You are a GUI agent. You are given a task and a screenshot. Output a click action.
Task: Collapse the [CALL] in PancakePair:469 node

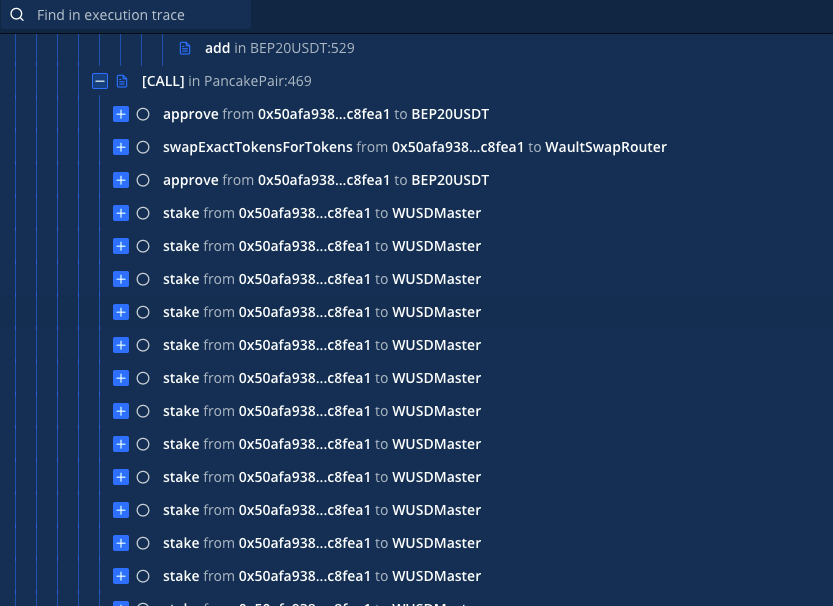[x=100, y=81]
